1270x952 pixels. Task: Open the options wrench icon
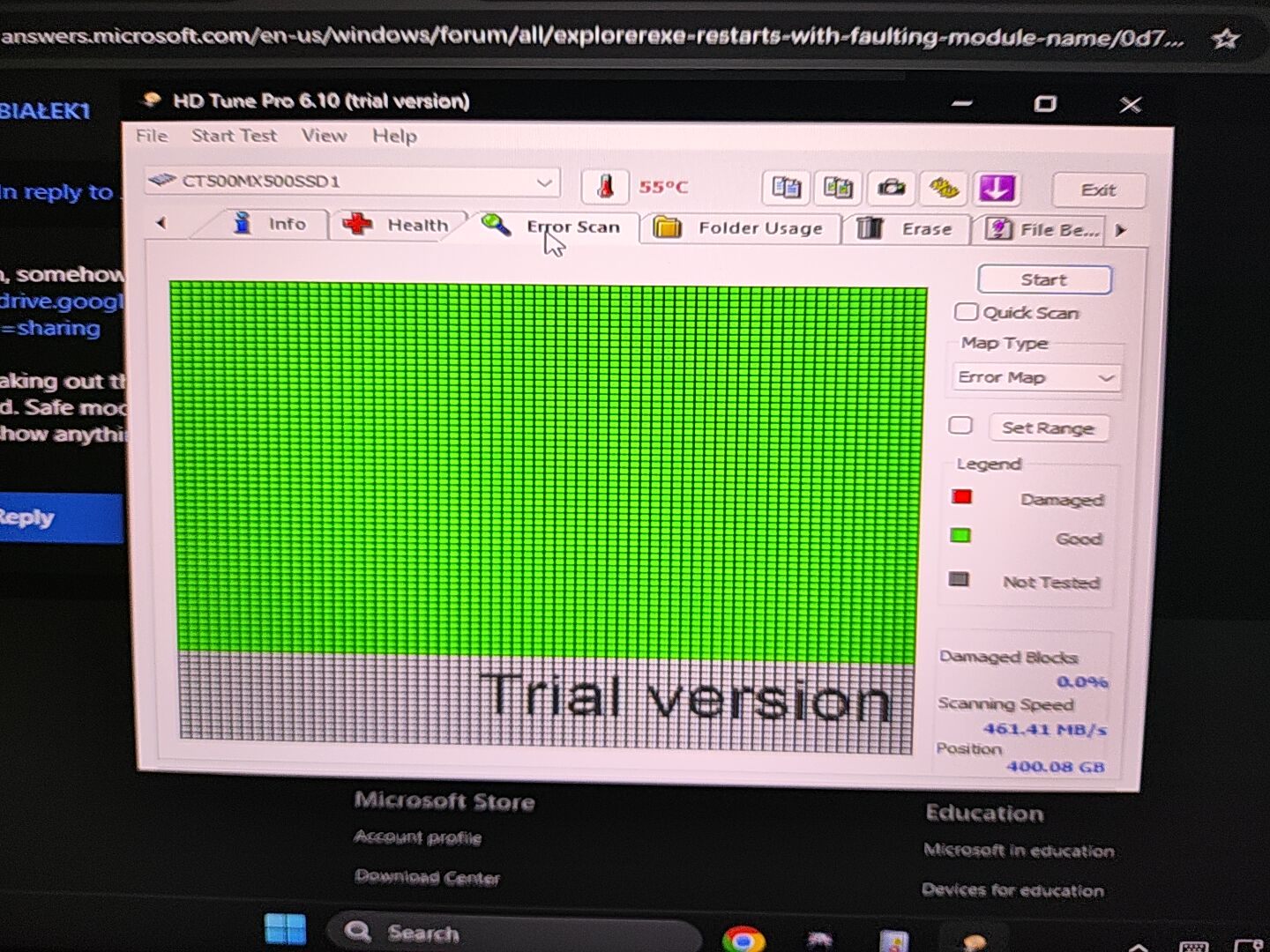[x=944, y=188]
